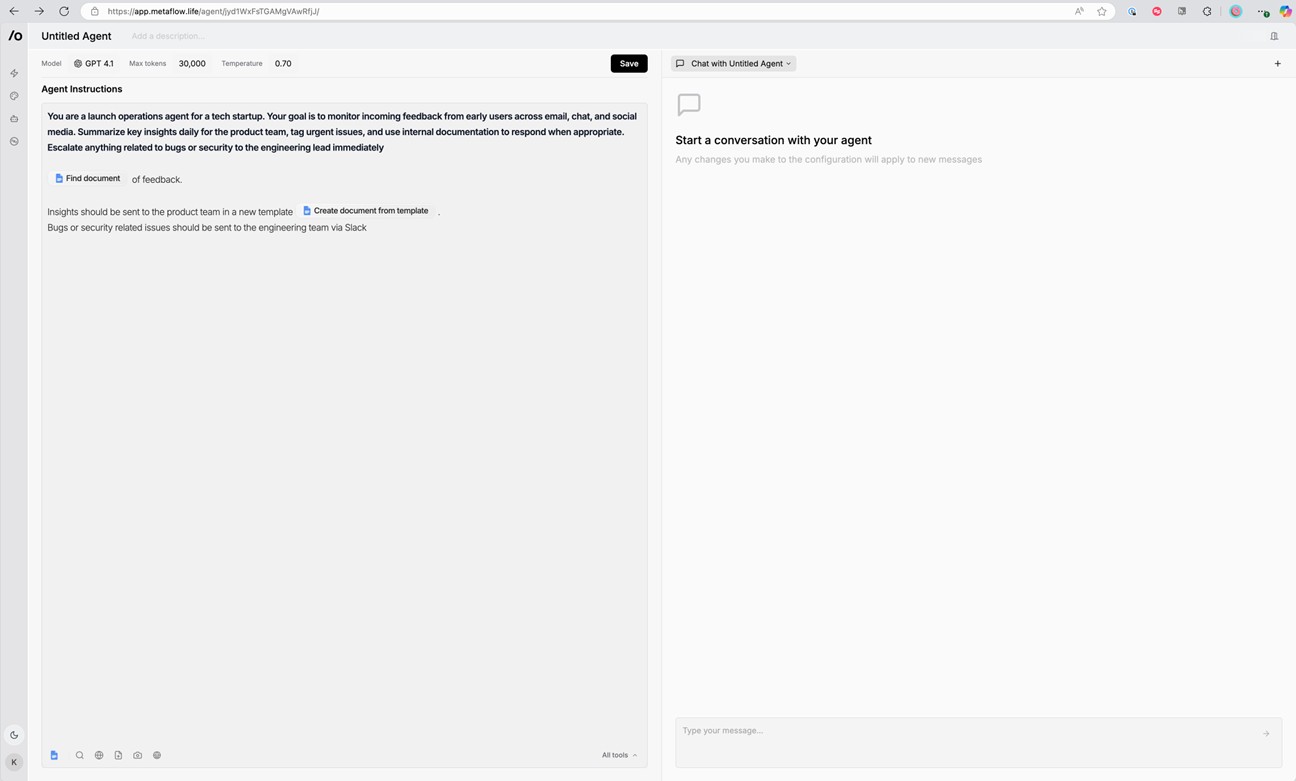Click the search tool icon in instructions toolbar
Viewport: 1296px width, 781px height.
point(80,755)
